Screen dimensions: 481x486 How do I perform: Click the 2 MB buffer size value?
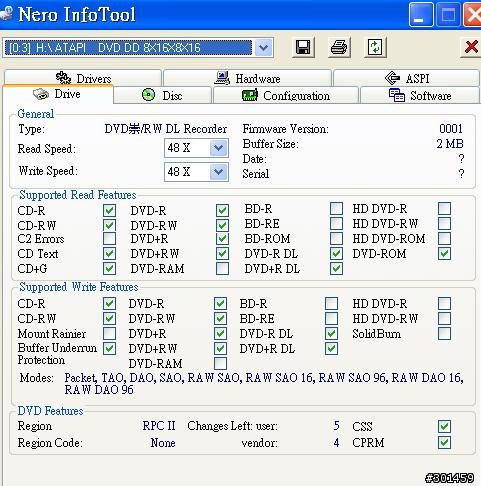tap(450, 144)
